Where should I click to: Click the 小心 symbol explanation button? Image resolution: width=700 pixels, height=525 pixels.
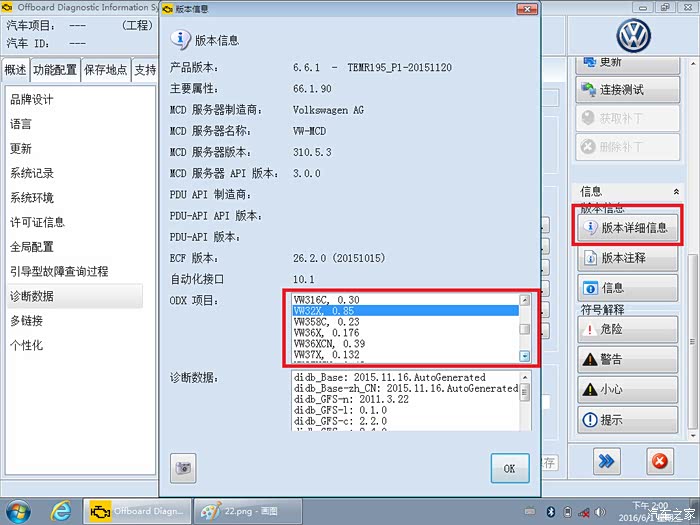coord(628,389)
